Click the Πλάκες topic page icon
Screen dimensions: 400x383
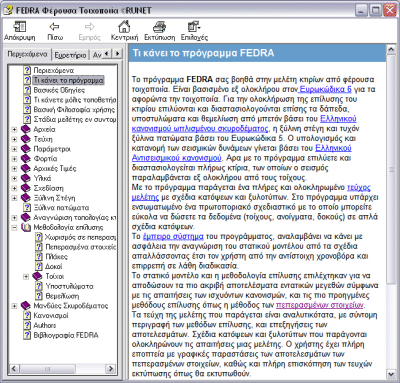point(39,257)
